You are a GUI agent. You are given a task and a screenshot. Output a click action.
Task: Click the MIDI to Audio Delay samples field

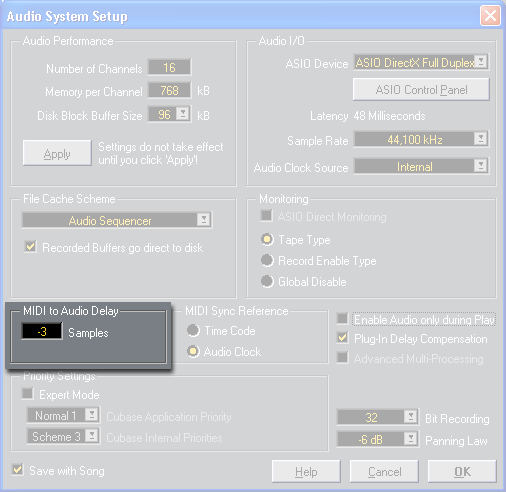[x=42, y=331]
